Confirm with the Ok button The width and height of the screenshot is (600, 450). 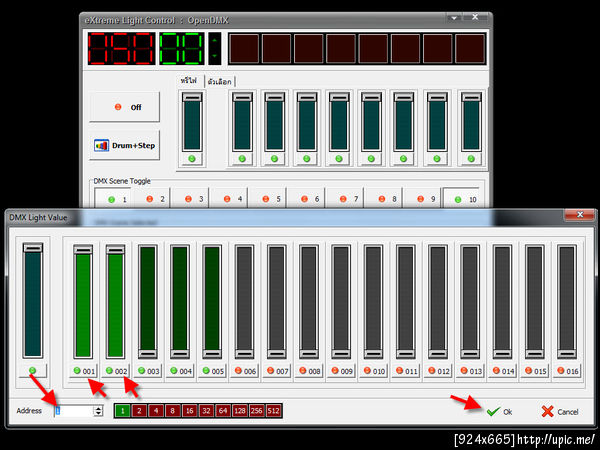click(500, 412)
